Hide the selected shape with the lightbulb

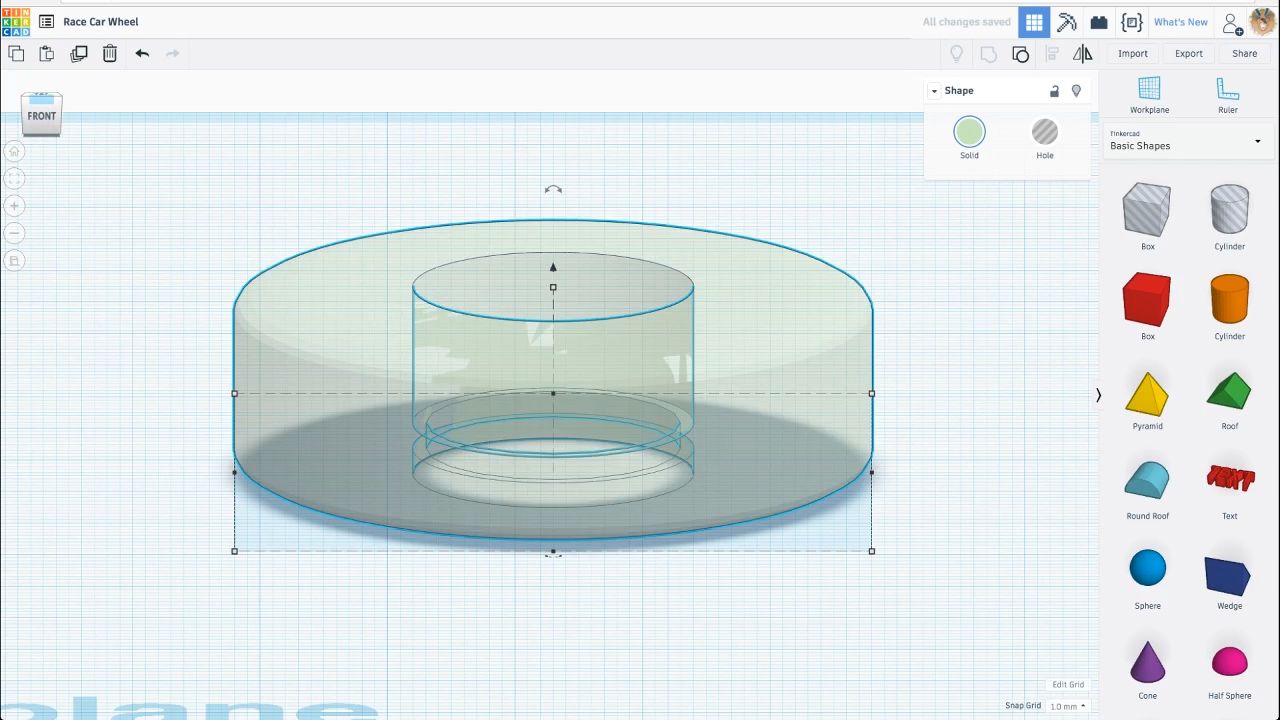coord(1076,91)
